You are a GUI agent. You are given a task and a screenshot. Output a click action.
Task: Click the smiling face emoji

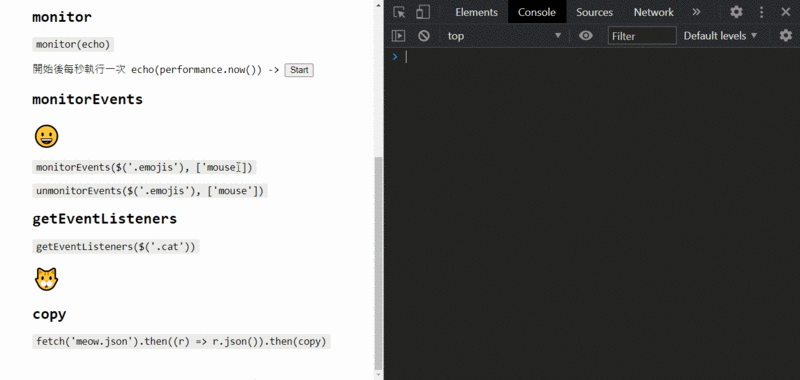46,137
